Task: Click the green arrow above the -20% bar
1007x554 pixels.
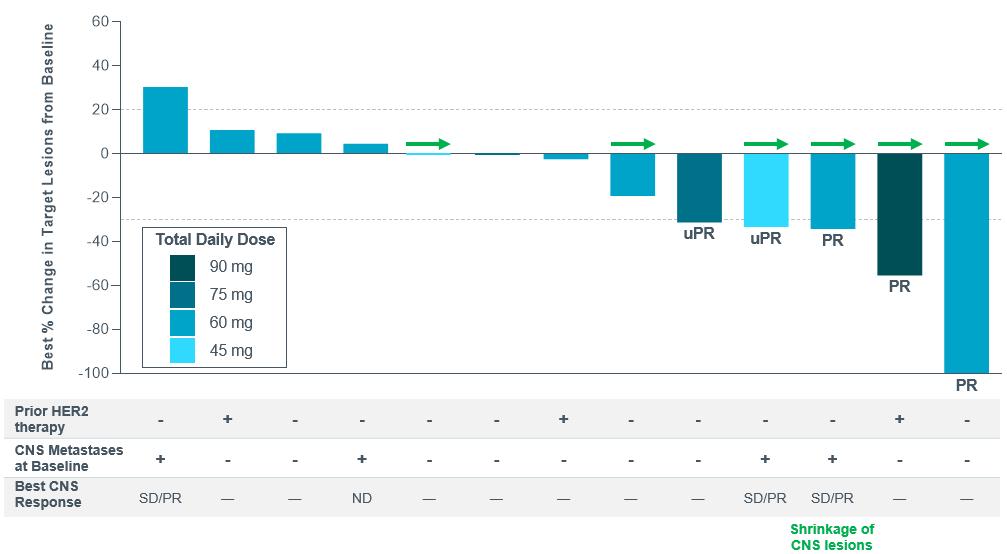Action: [x=632, y=144]
